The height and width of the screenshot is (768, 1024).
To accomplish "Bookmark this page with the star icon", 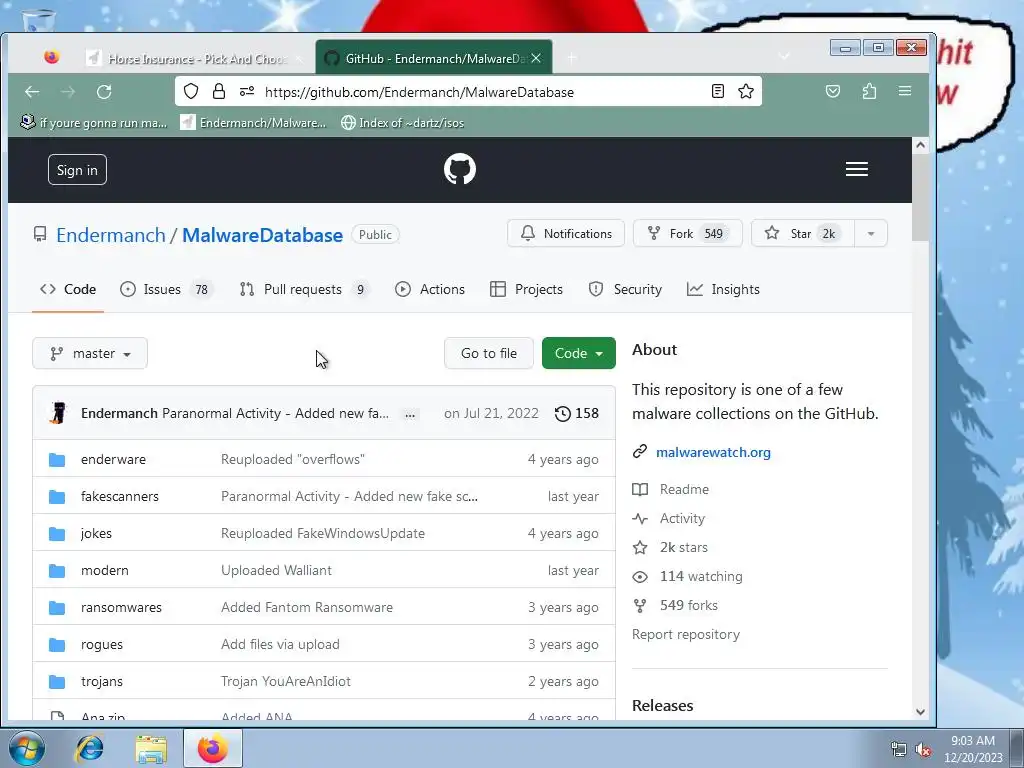I will 746,91.
